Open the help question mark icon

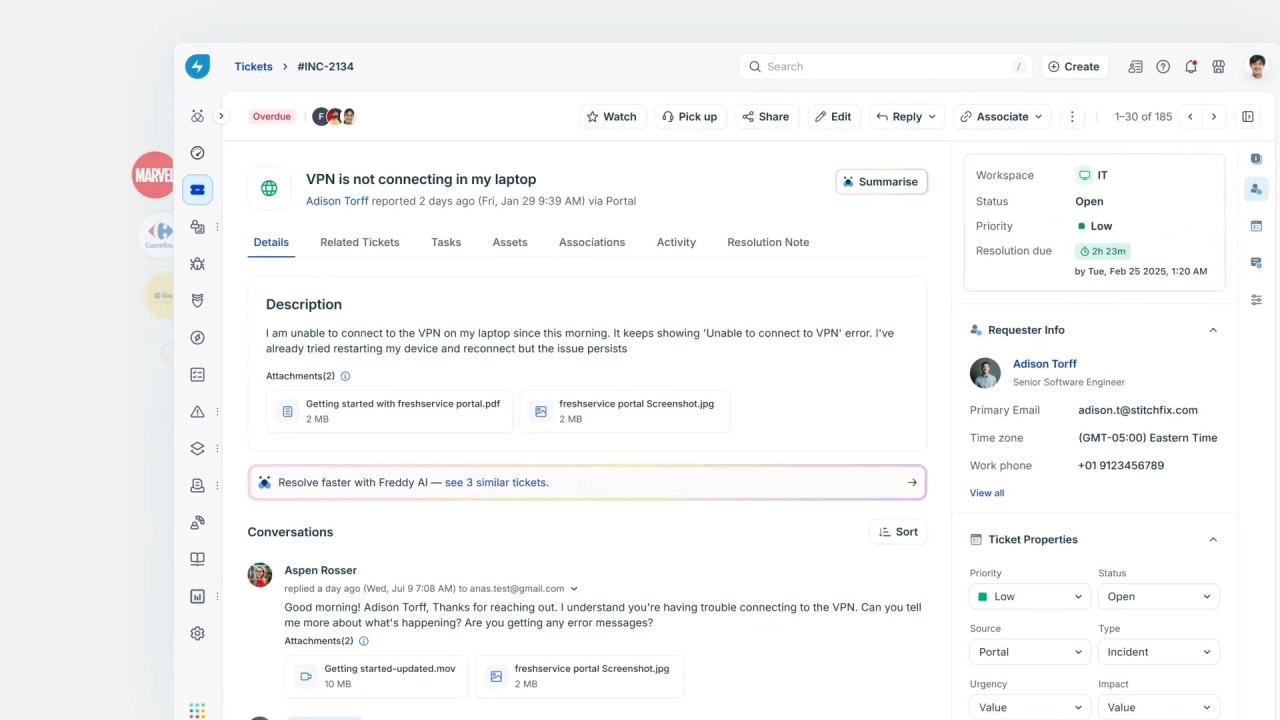click(1163, 67)
